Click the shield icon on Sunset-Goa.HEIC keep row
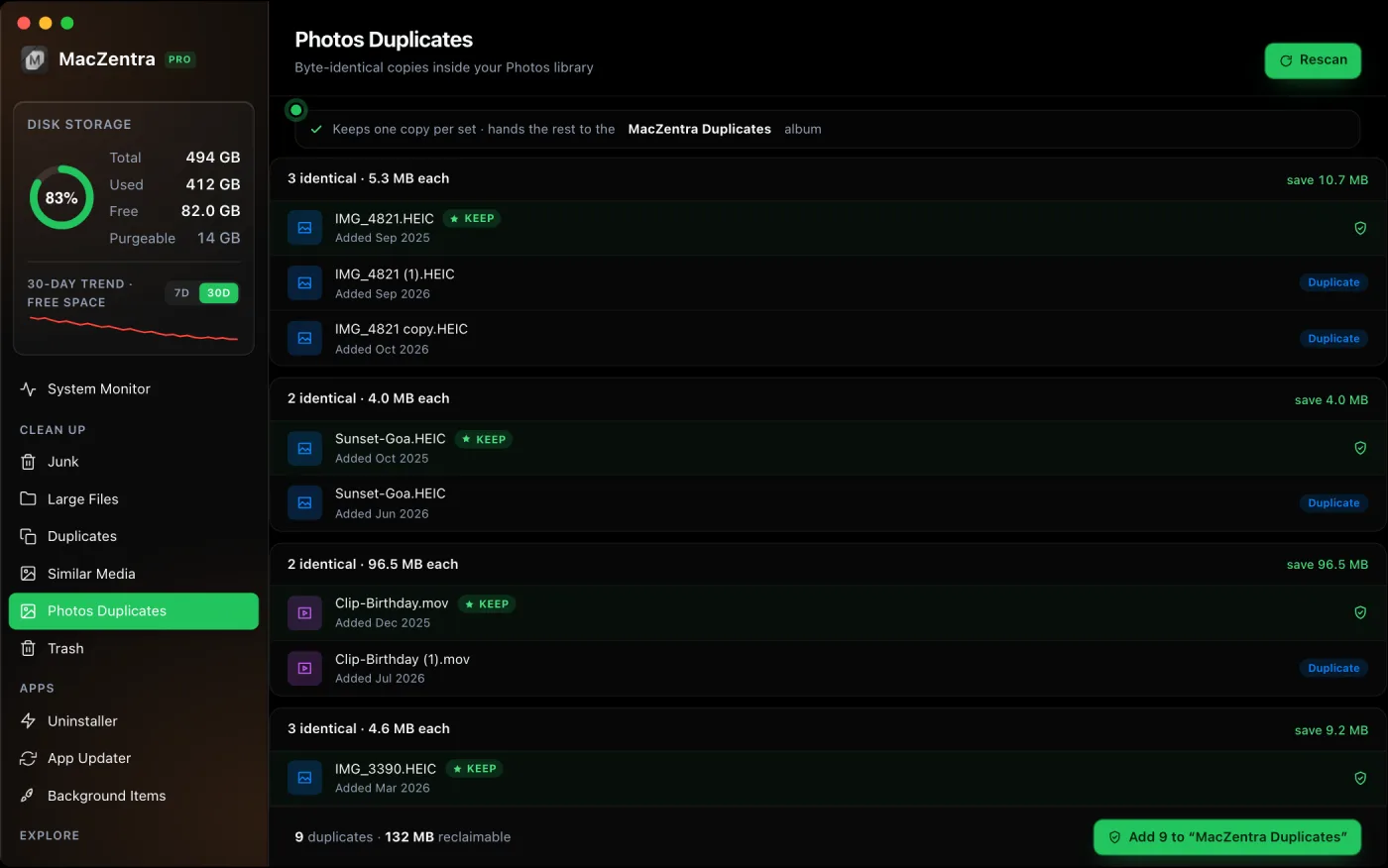 coord(1360,448)
